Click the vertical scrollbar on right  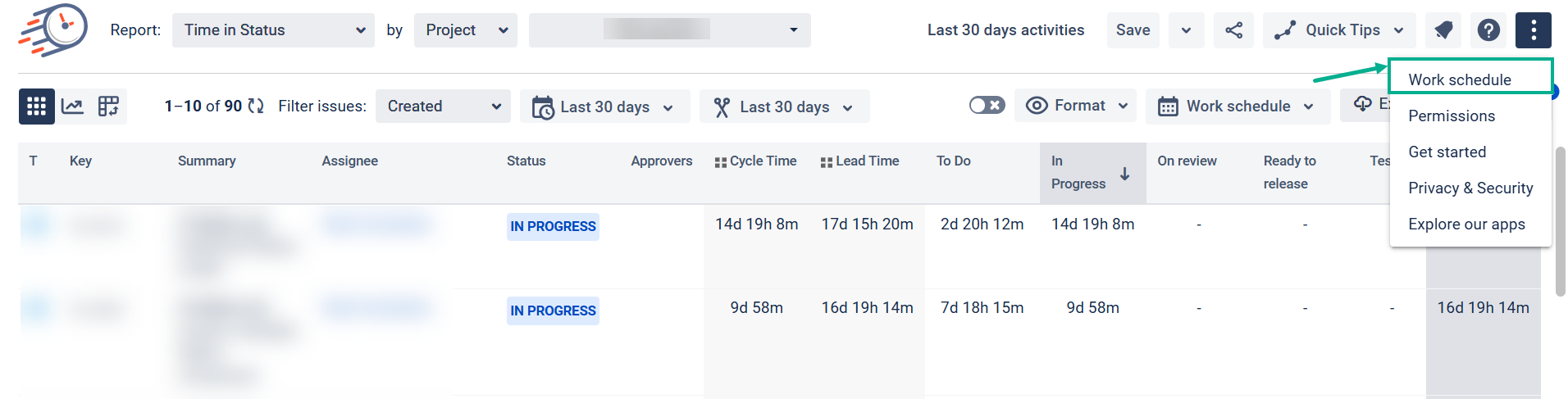pos(1560,221)
